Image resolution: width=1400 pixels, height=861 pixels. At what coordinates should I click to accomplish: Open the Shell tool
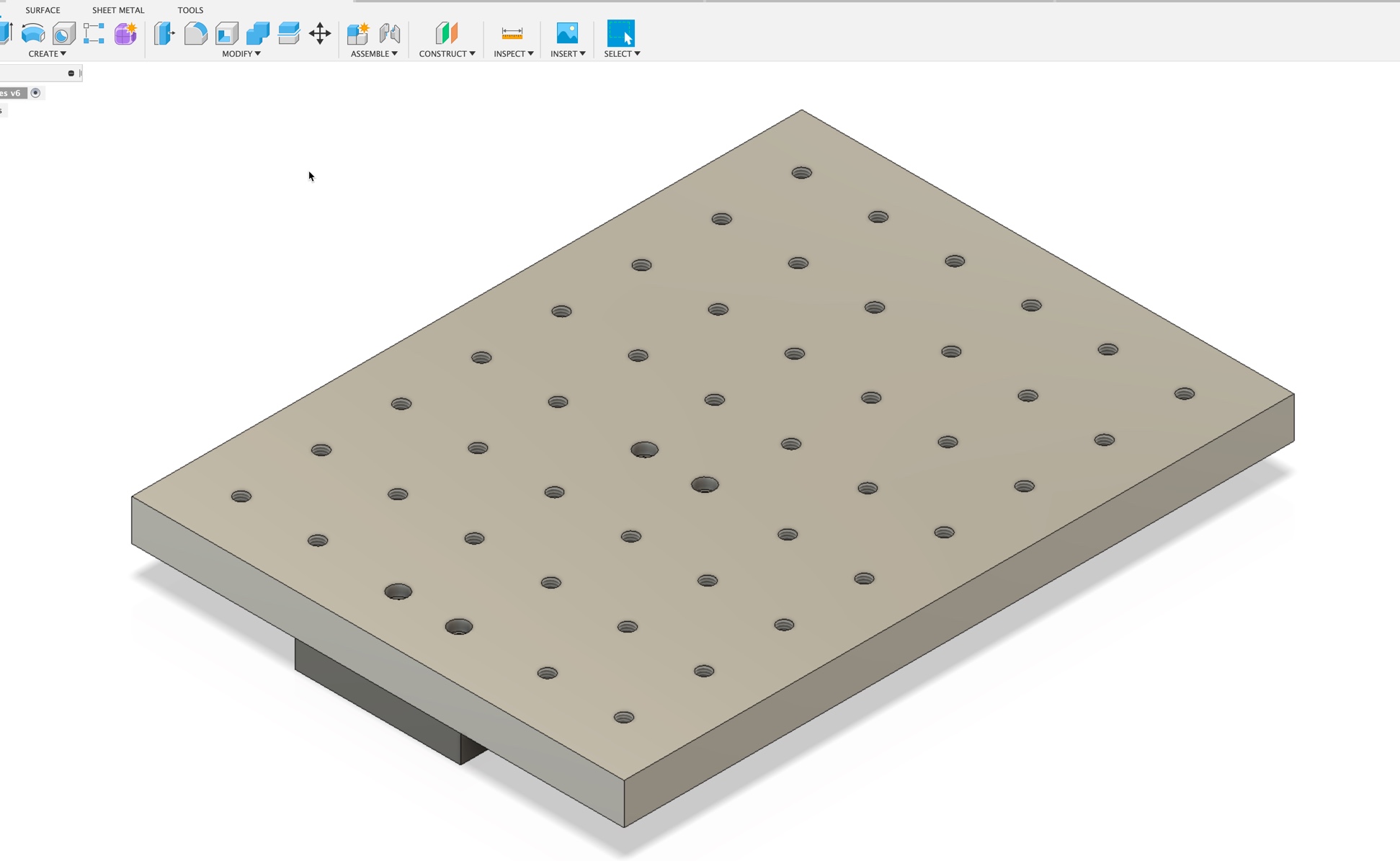pyautogui.click(x=226, y=32)
